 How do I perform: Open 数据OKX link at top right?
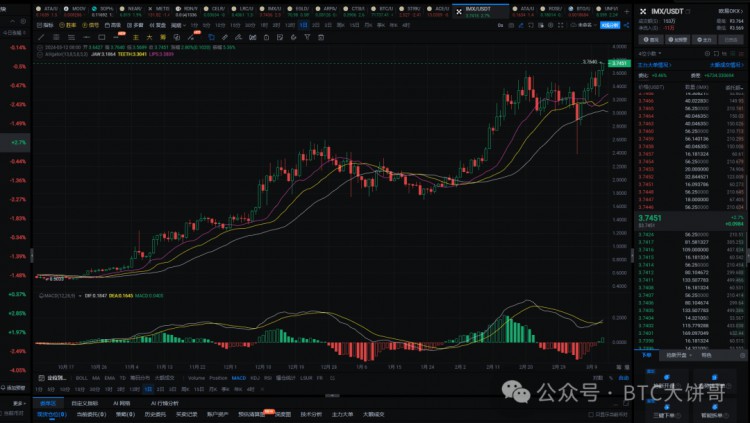click(x=730, y=11)
